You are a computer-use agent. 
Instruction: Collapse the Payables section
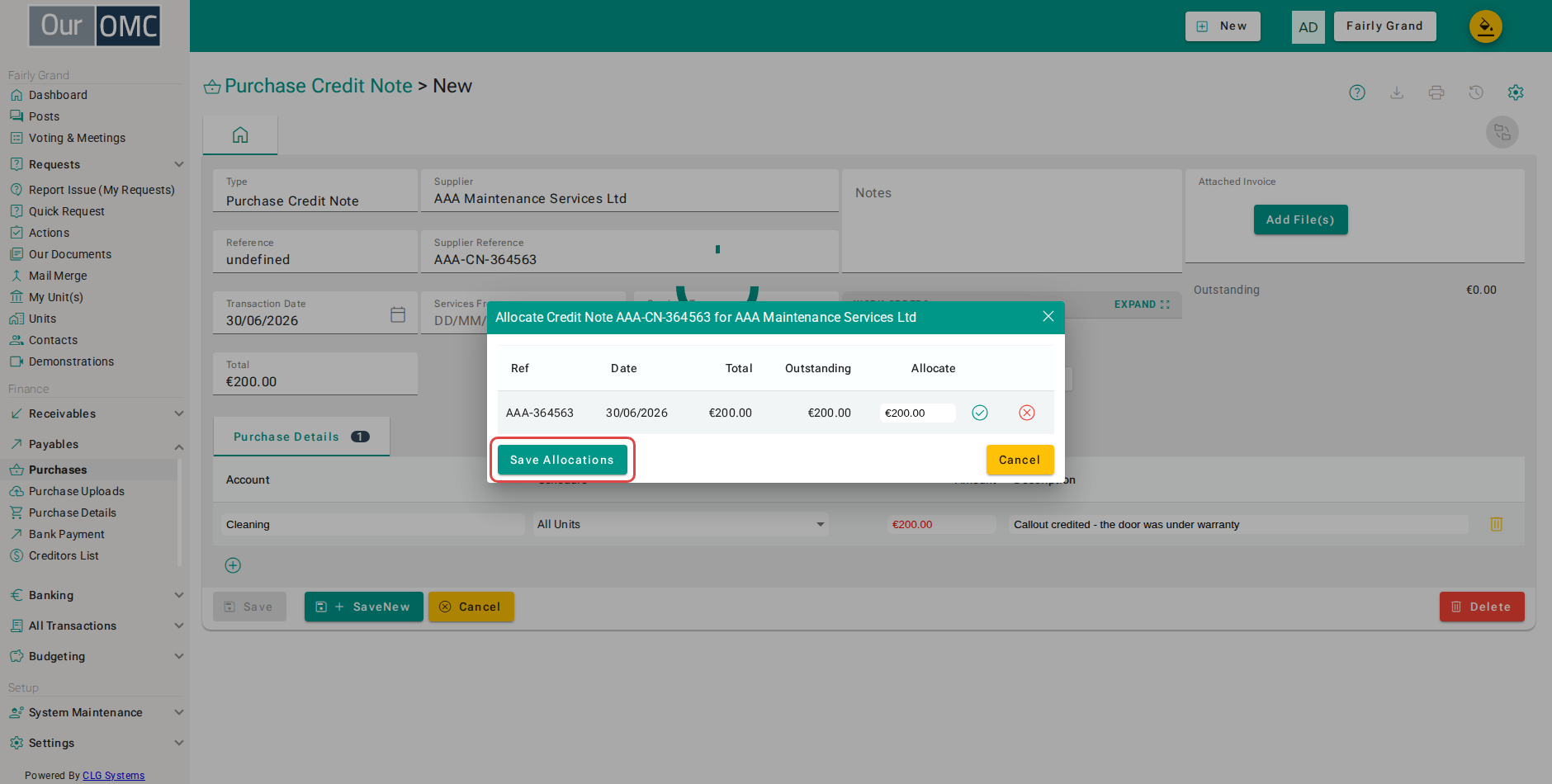click(x=95, y=444)
